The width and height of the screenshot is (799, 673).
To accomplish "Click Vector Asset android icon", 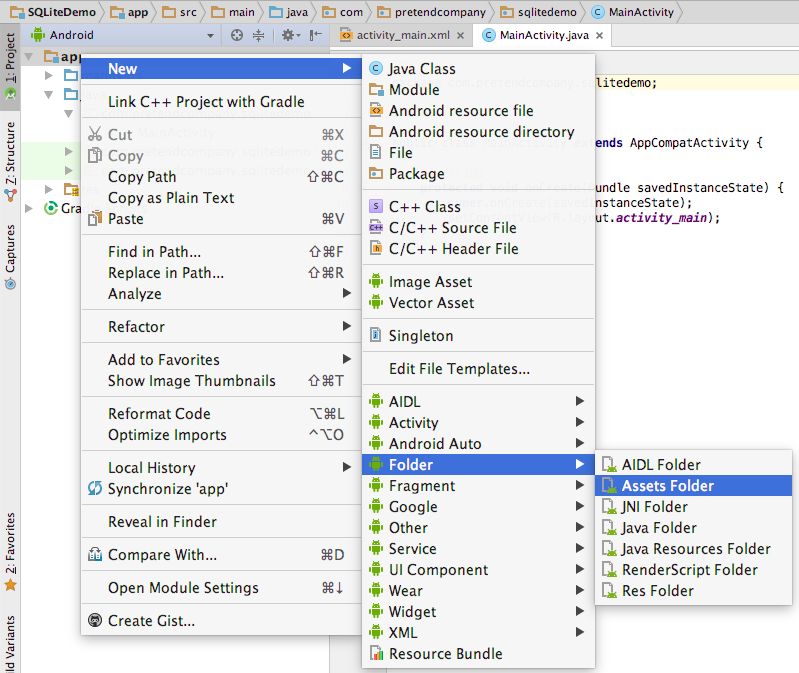I will 376,303.
